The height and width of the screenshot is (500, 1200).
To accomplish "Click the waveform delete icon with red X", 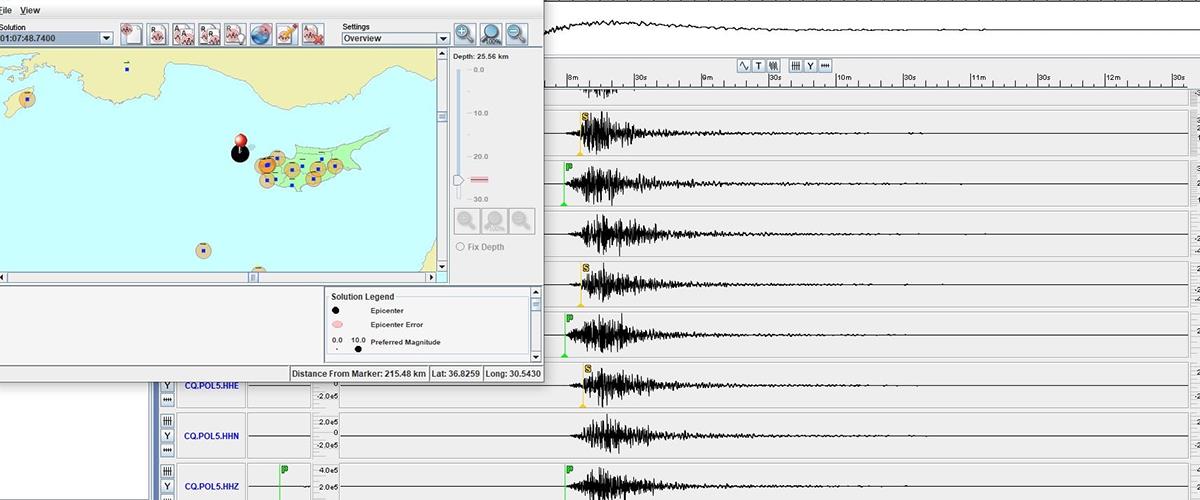I will coord(313,35).
